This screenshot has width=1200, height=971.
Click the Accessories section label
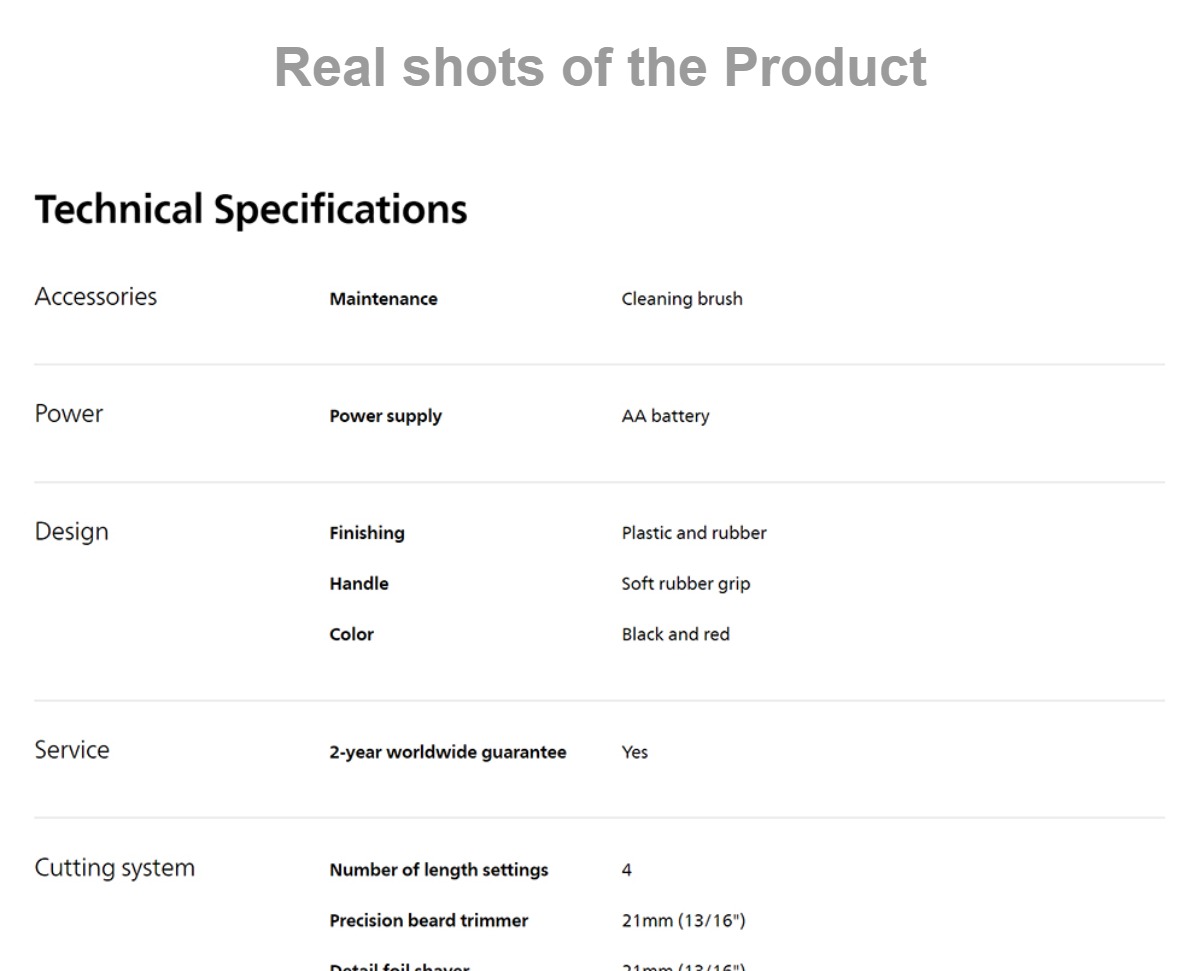coord(96,297)
